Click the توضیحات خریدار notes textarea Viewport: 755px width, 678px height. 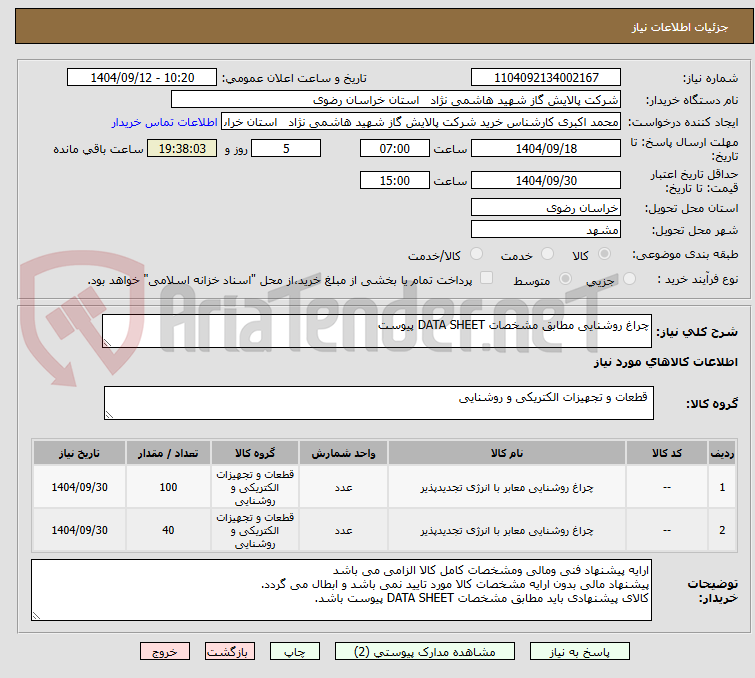(341, 590)
